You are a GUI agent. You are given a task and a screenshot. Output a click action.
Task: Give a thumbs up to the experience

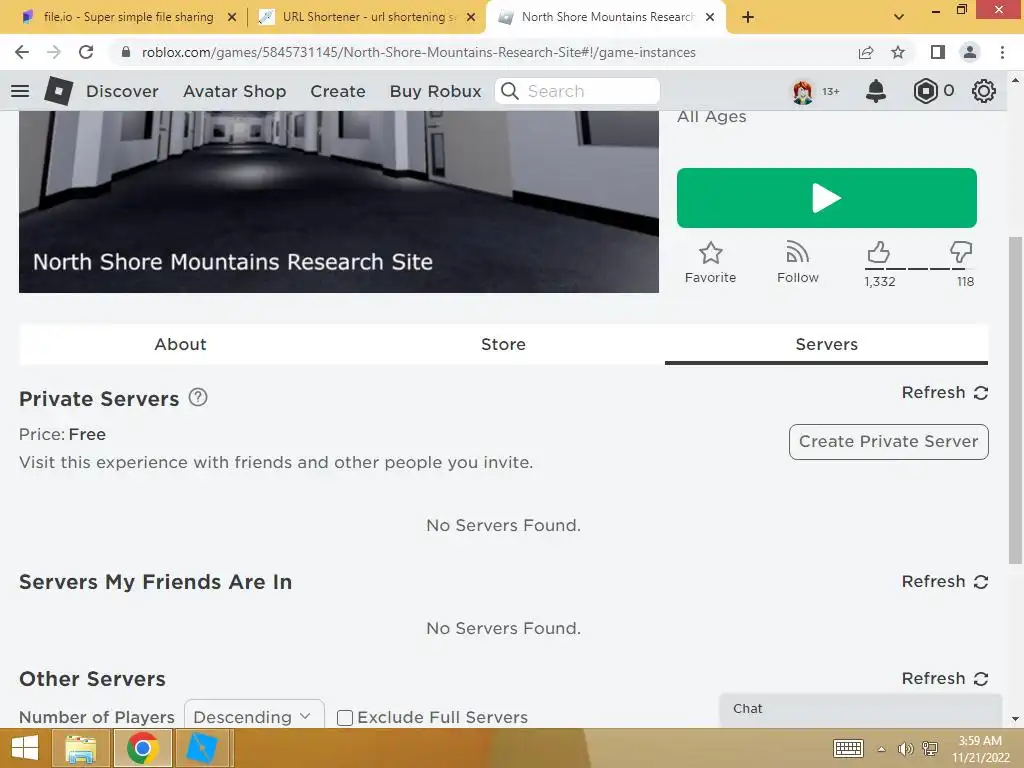[878, 252]
